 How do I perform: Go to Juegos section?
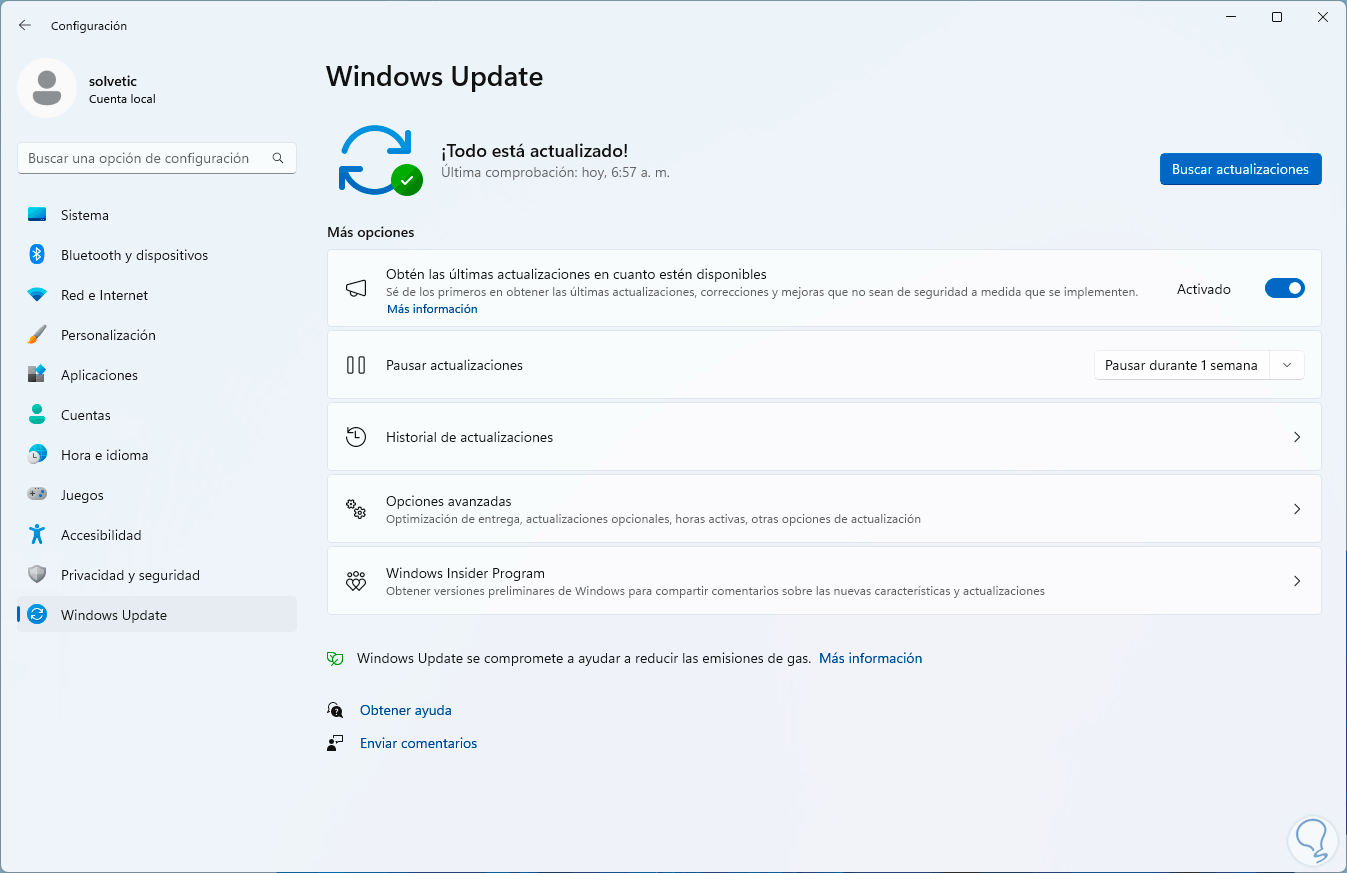[157, 495]
